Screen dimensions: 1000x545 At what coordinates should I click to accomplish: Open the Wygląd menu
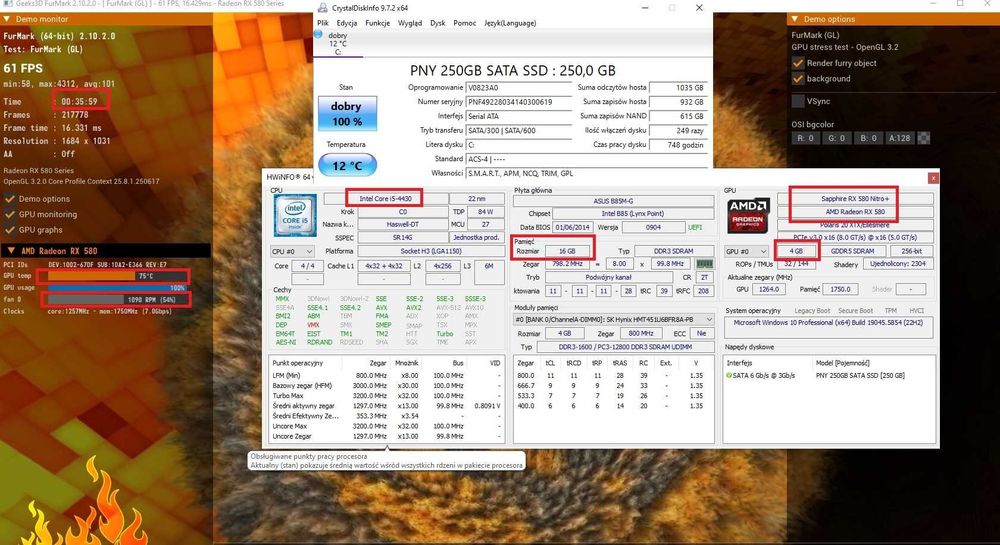pyautogui.click(x=410, y=23)
